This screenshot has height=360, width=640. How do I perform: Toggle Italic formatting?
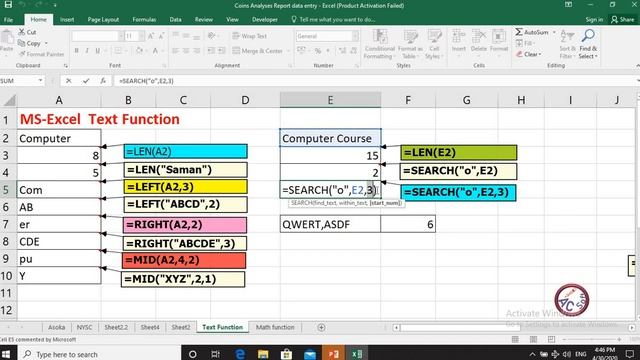point(87,51)
